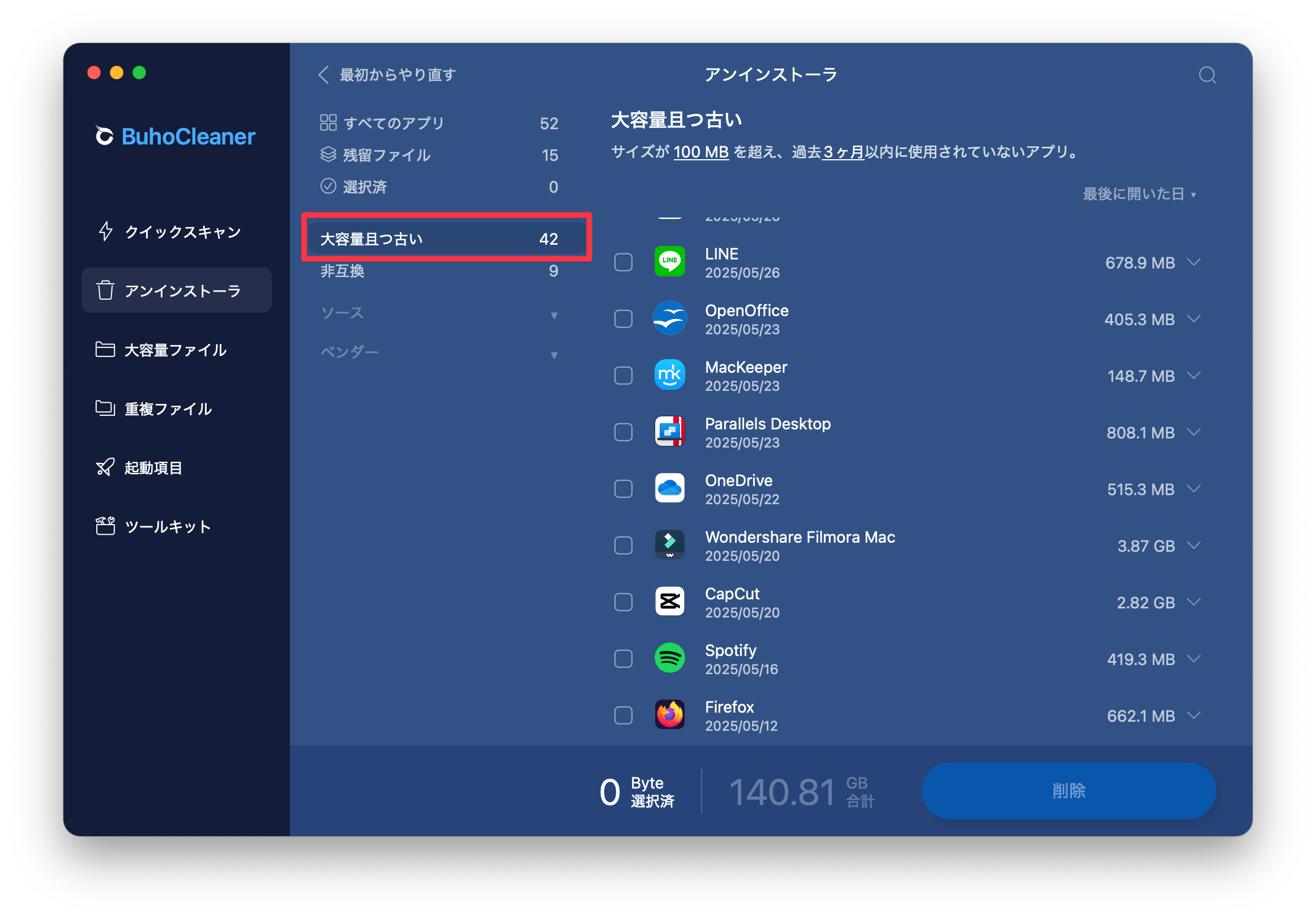
Task: Select the MacKeeper checkbox
Action: 623,376
